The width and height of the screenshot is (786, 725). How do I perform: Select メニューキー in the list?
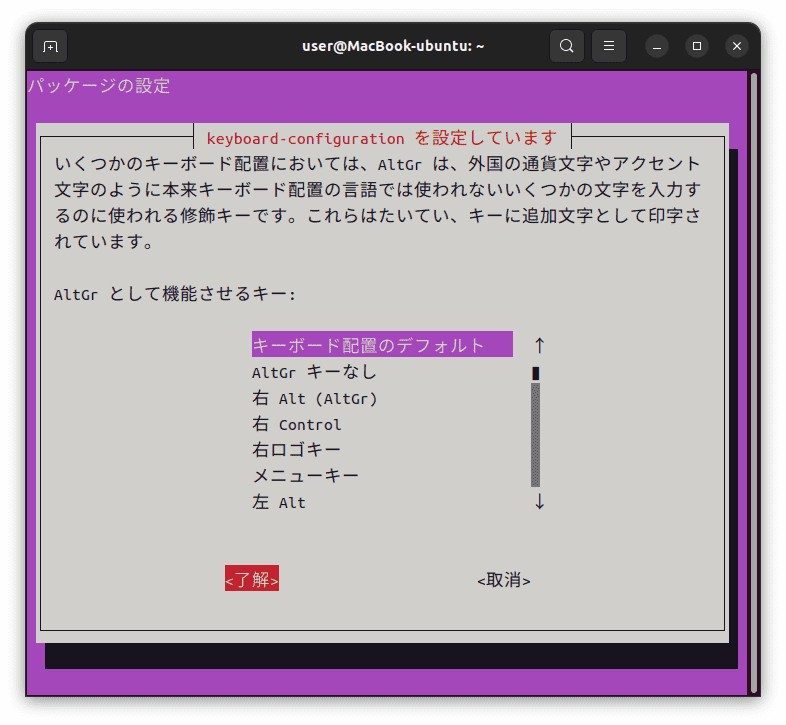tap(305, 475)
